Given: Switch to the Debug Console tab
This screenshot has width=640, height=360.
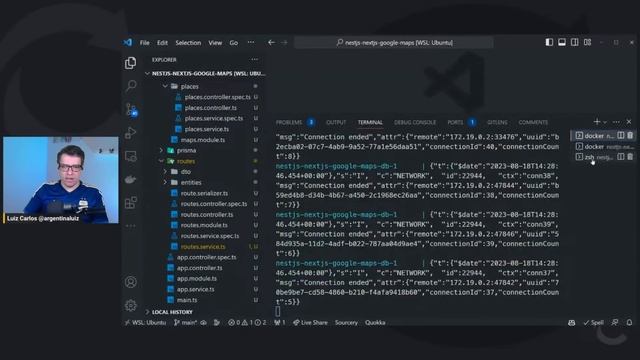Looking at the screenshot, I should coord(415,122).
